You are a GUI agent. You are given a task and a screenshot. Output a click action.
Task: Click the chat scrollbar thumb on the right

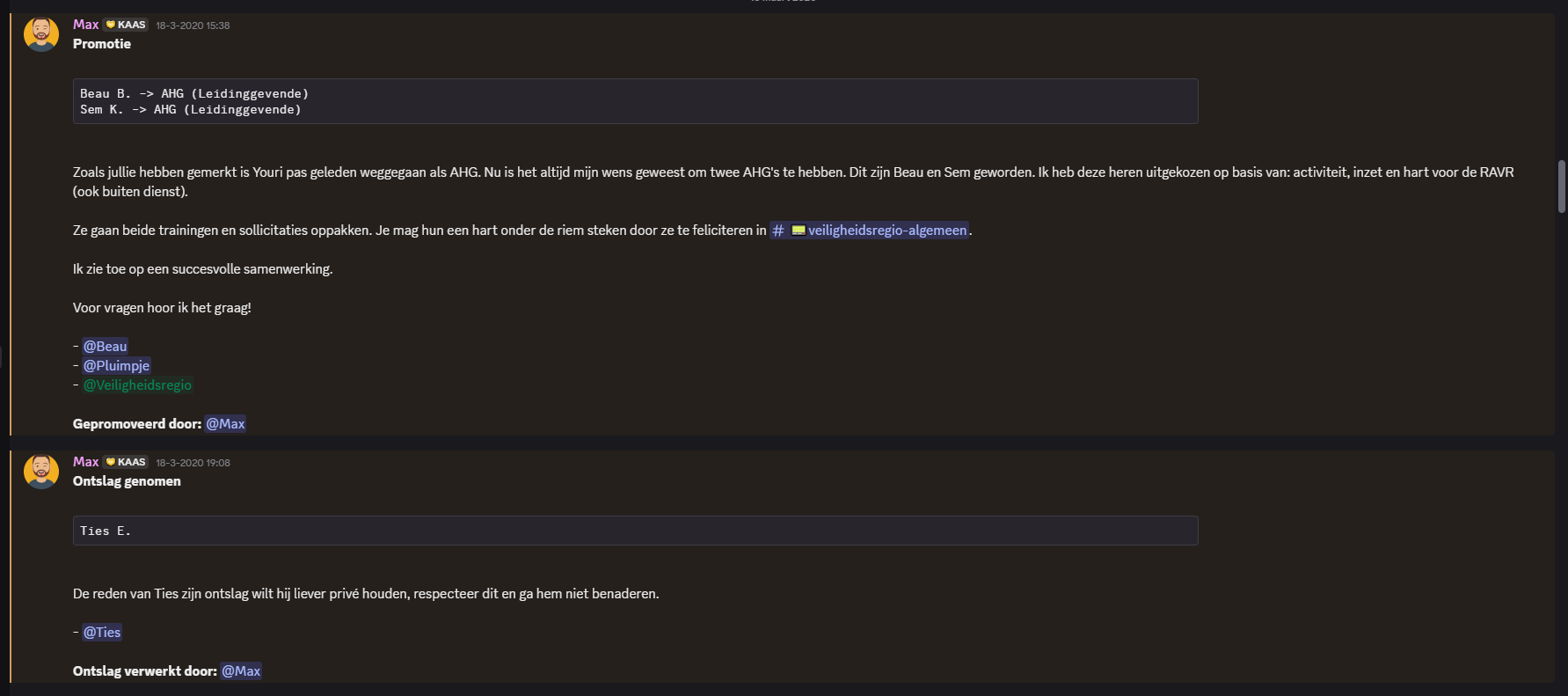[1562, 187]
